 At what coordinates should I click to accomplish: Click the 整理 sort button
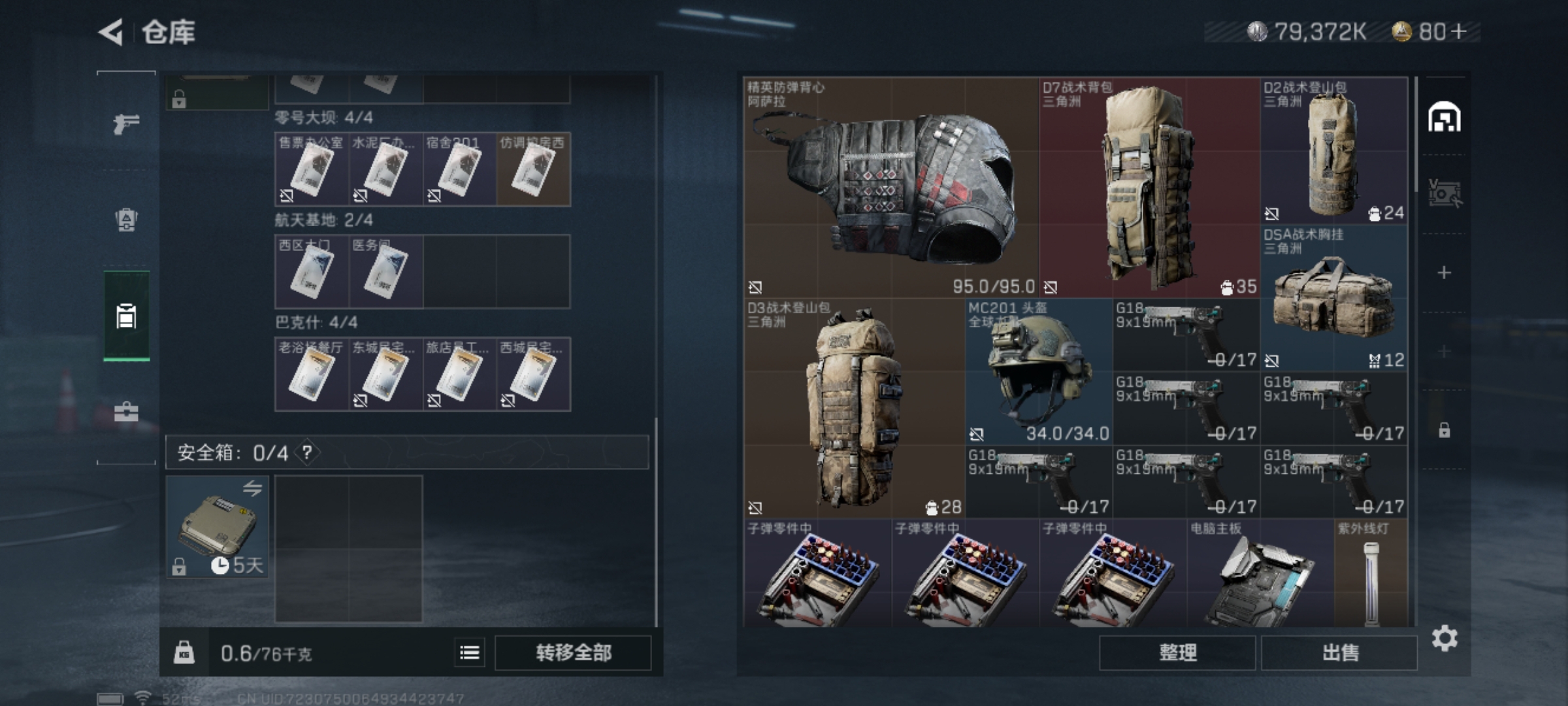pyautogui.click(x=1177, y=652)
